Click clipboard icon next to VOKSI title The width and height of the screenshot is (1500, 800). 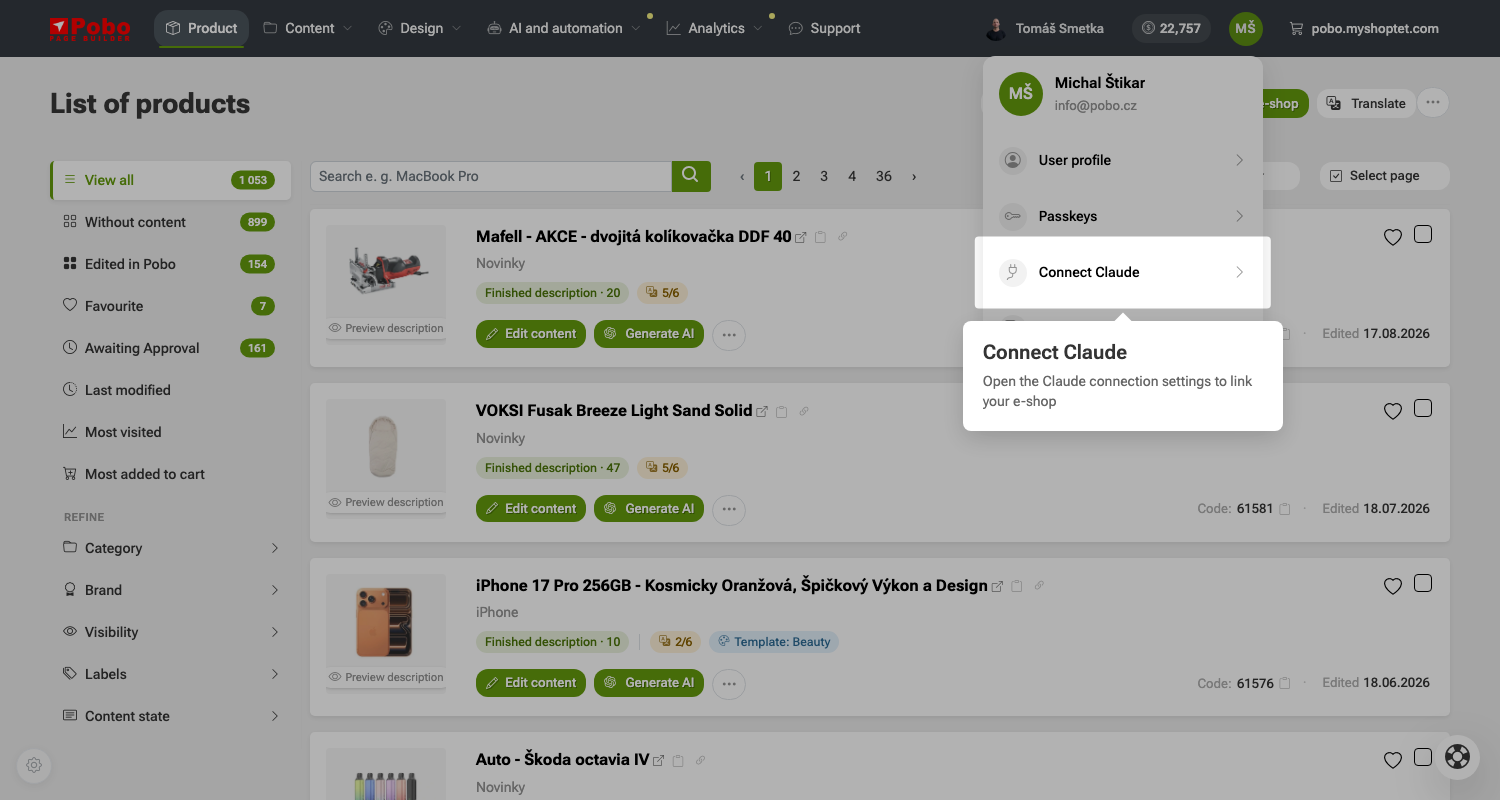click(x=782, y=412)
